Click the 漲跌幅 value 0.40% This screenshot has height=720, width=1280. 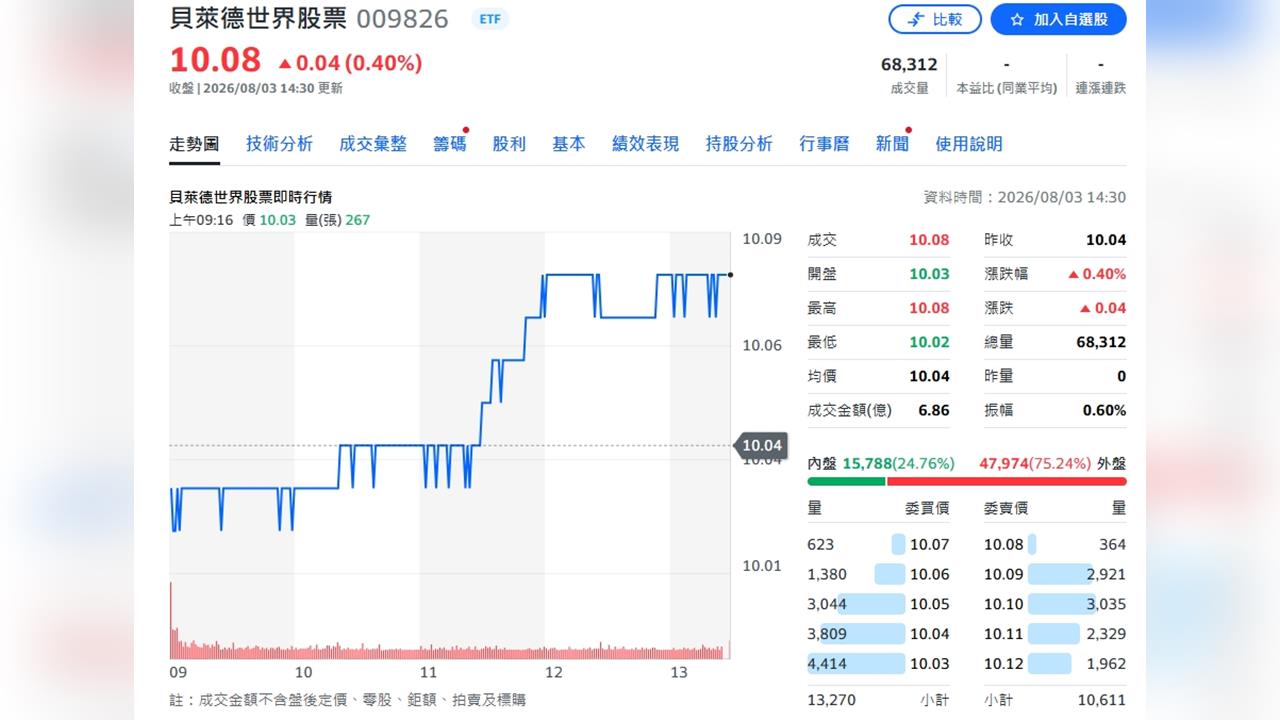click(x=1097, y=274)
